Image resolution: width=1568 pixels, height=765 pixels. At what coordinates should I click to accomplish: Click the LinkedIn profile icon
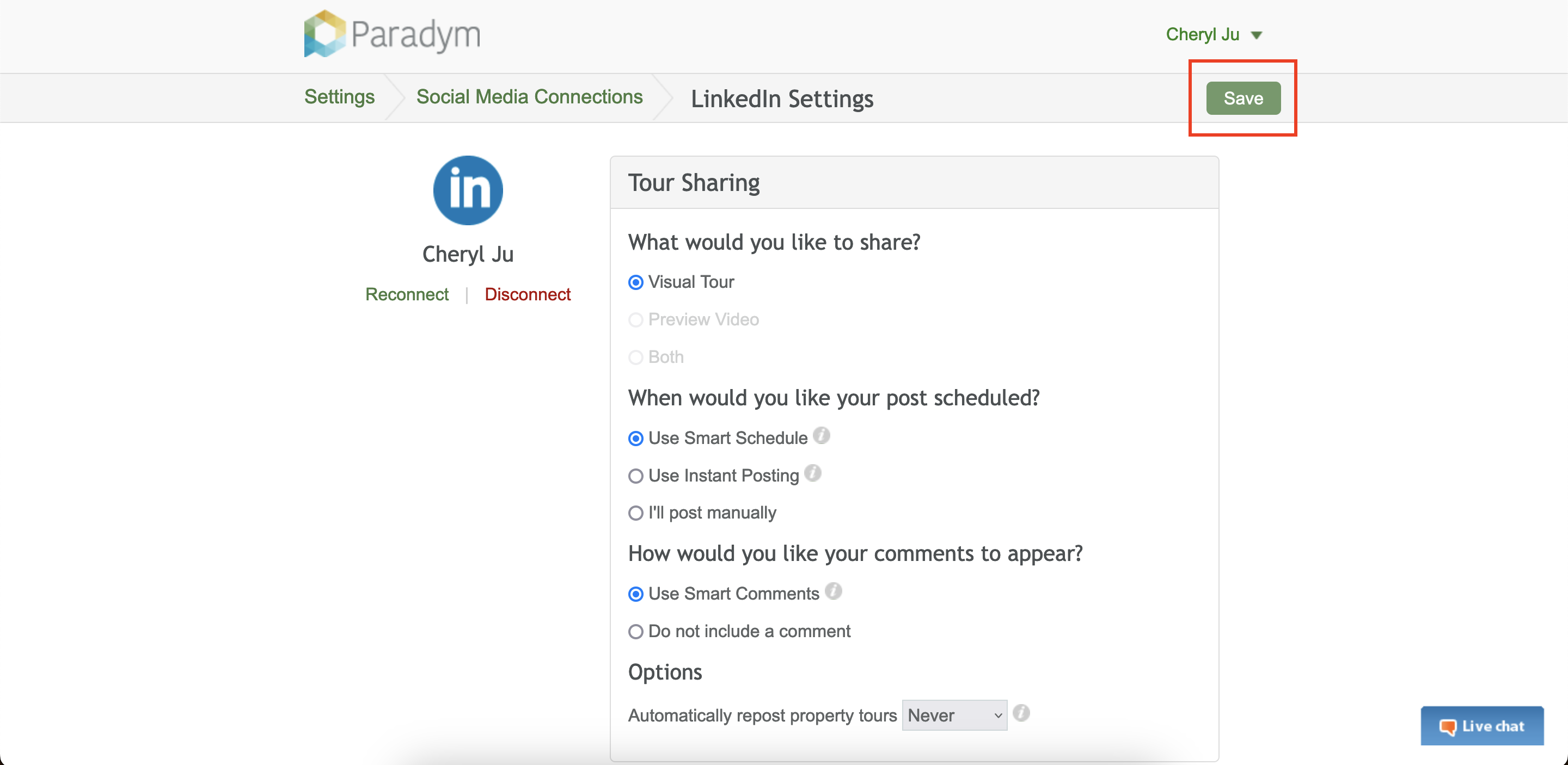pos(468,190)
